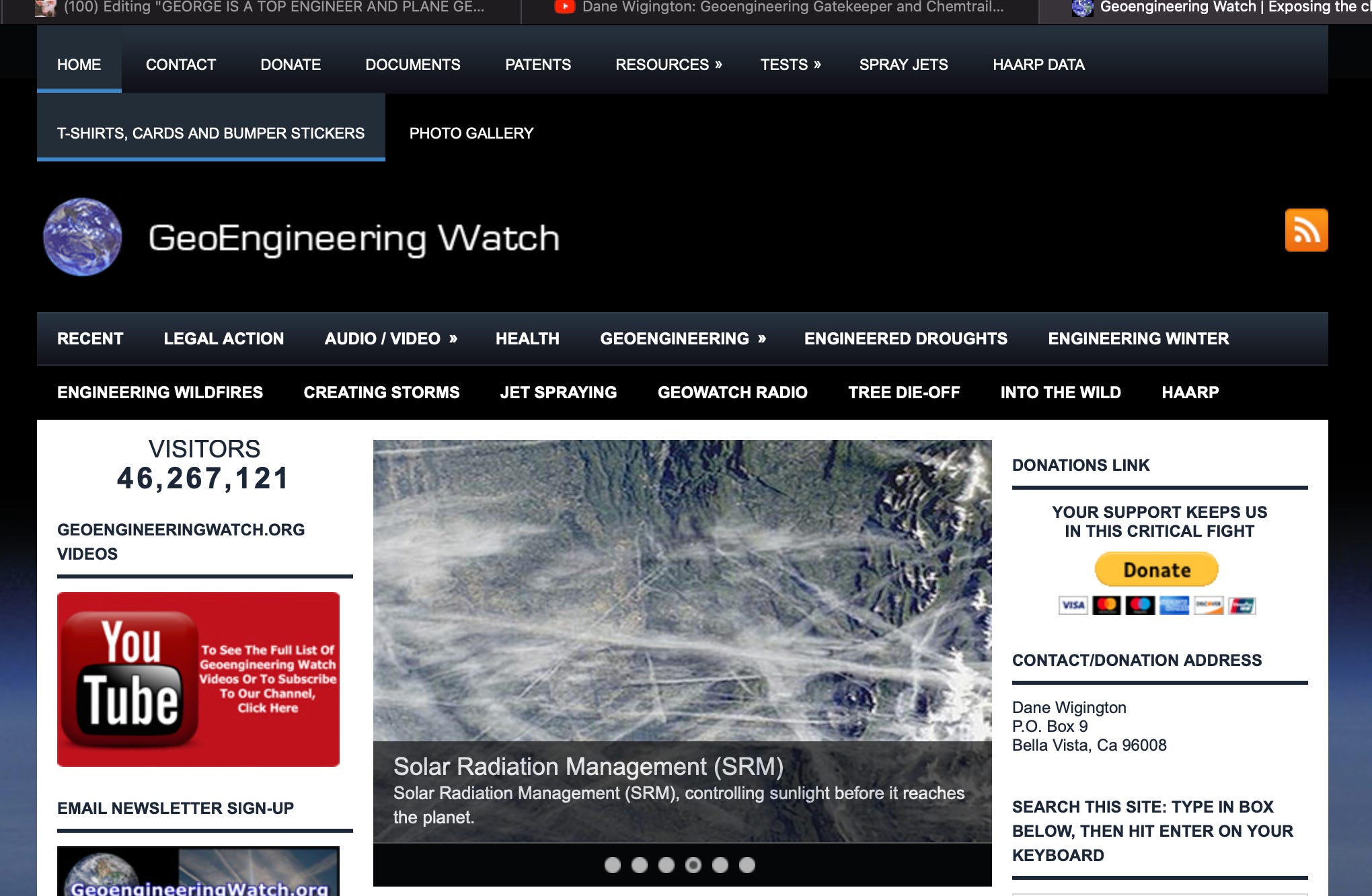The height and width of the screenshot is (896, 1372).
Task: Expand the TESTS dropdown menu
Action: pos(790,65)
